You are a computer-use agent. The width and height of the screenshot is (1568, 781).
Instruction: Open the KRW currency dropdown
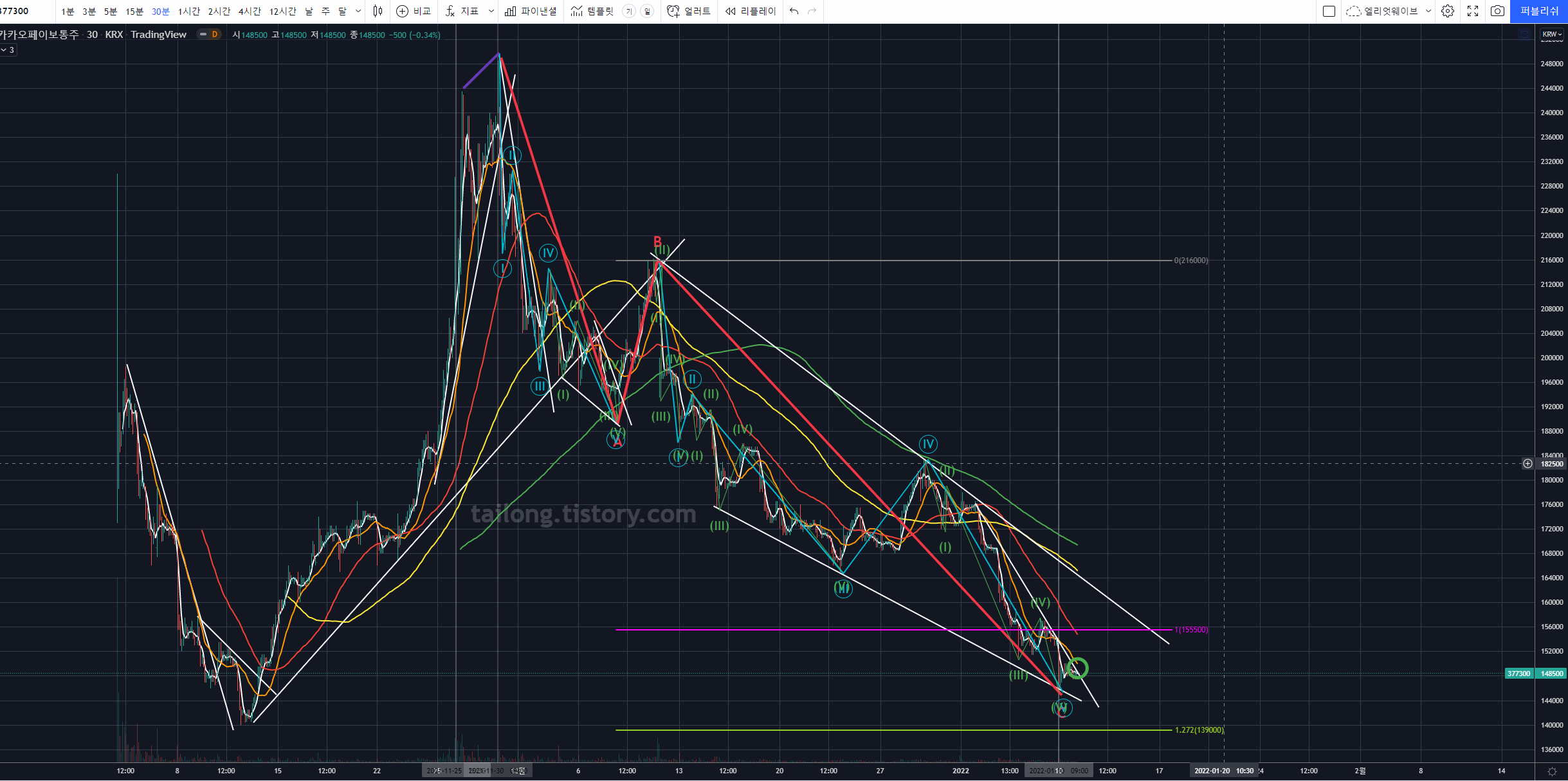click(1551, 34)
